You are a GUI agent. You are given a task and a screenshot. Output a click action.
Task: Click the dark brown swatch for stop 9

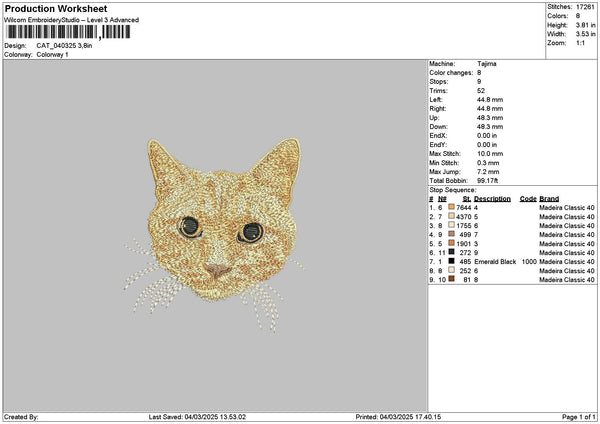pos(453,279)
